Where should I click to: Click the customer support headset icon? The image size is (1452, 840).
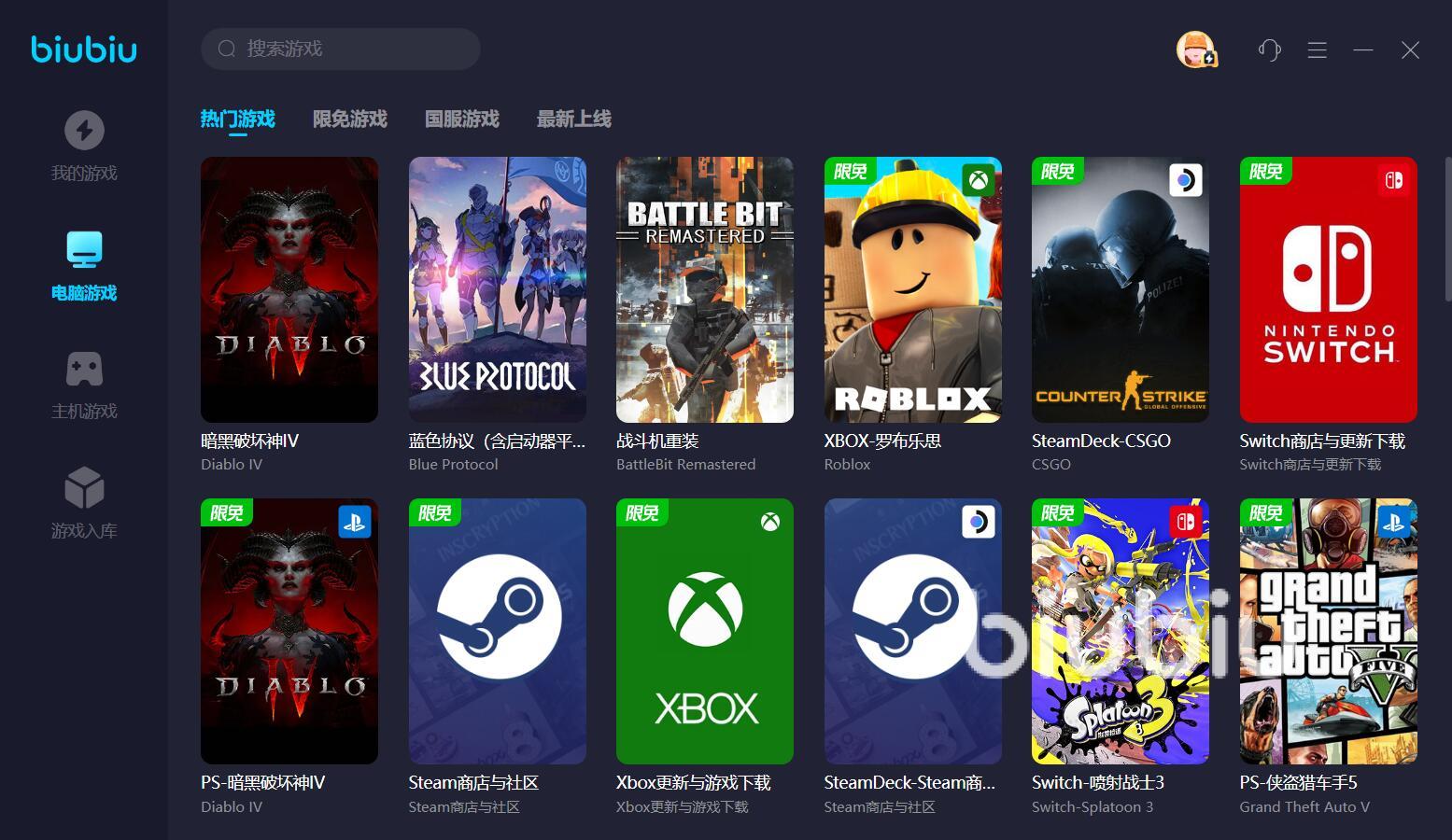point(1269,50)
